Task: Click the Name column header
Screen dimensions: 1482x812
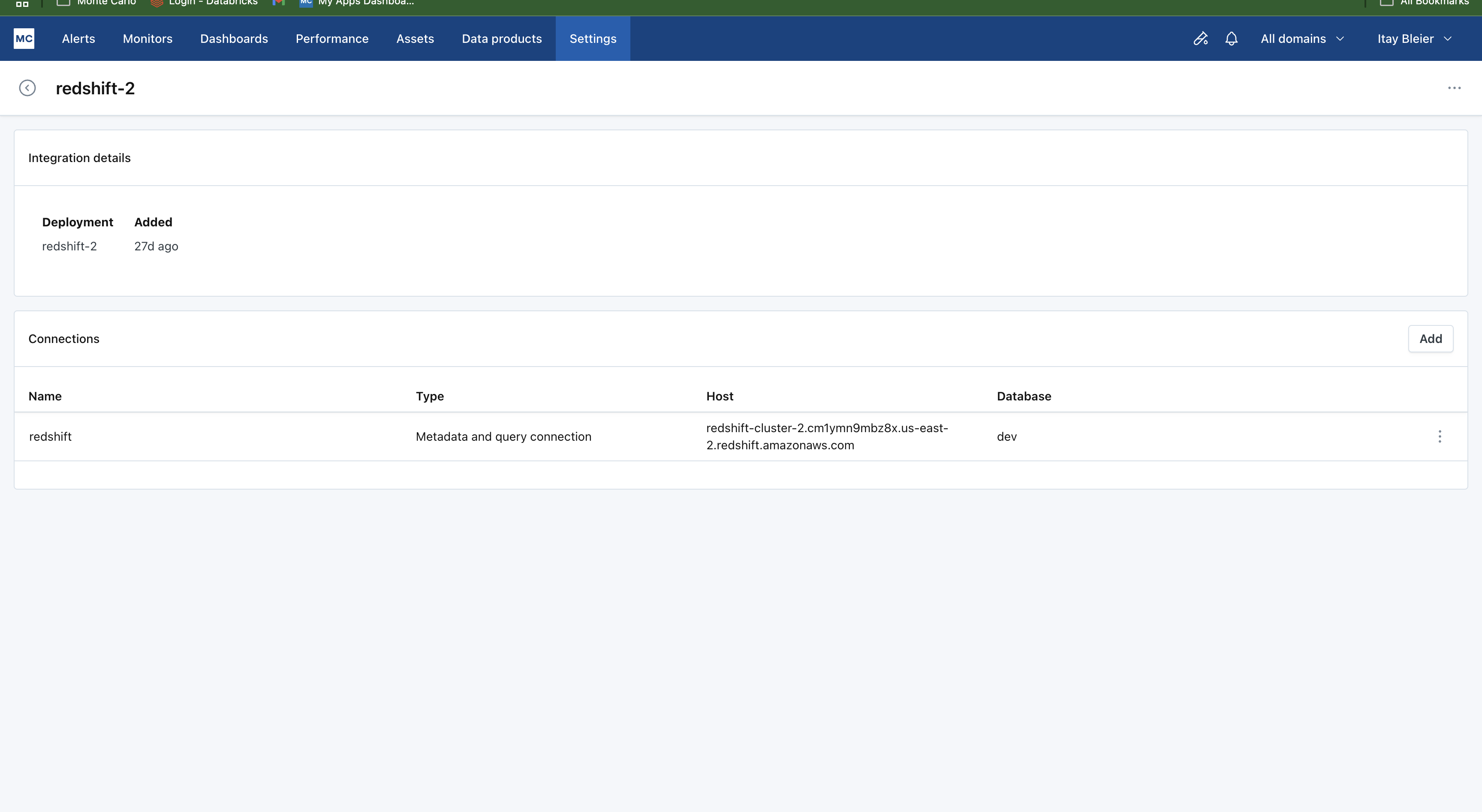Action: (x=45, y=396)
